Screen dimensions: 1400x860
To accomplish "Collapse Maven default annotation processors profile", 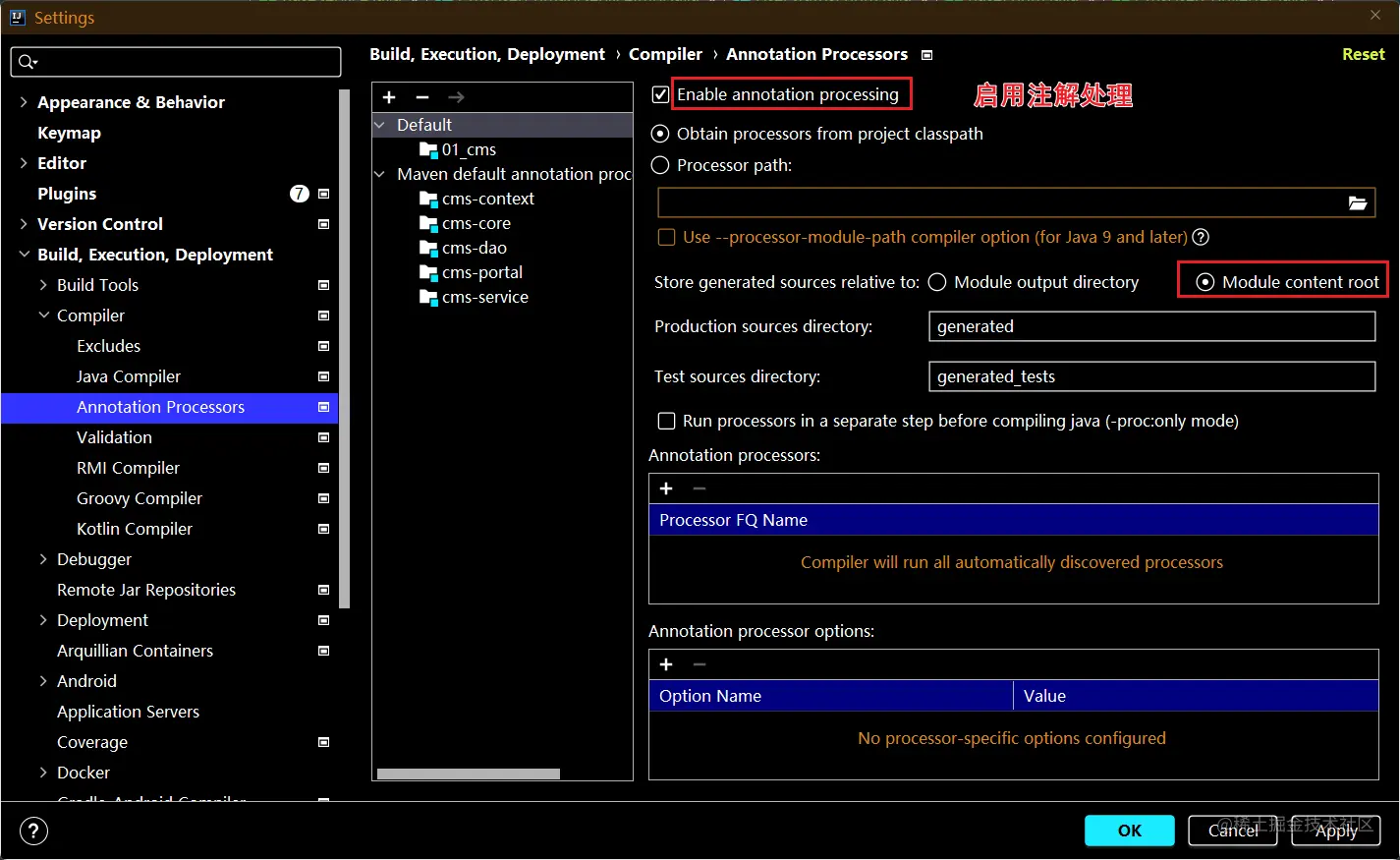I will (380, 174).
